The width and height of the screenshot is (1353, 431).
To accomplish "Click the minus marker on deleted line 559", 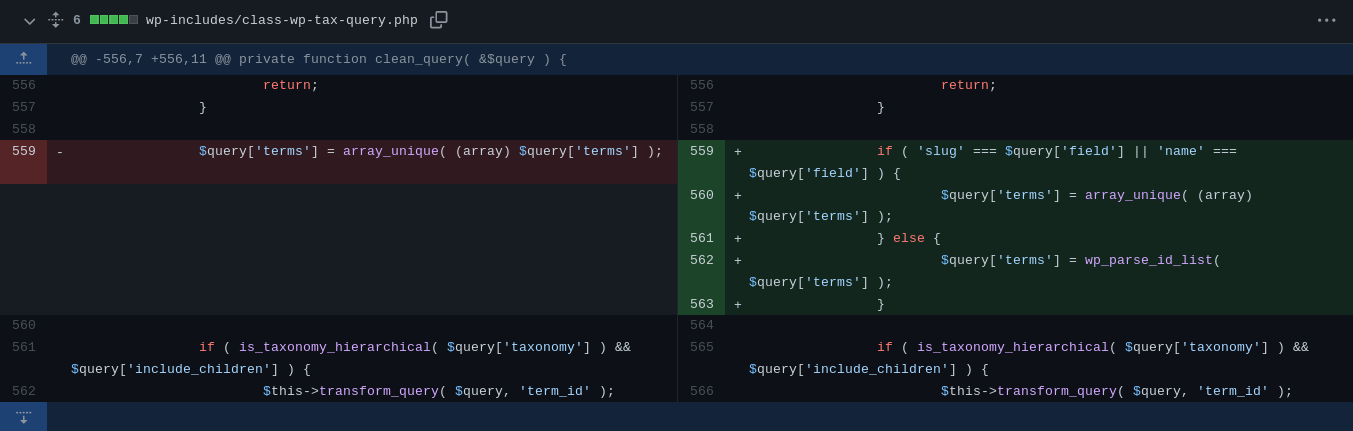I will pyautogui.click(x=60, y=152).
